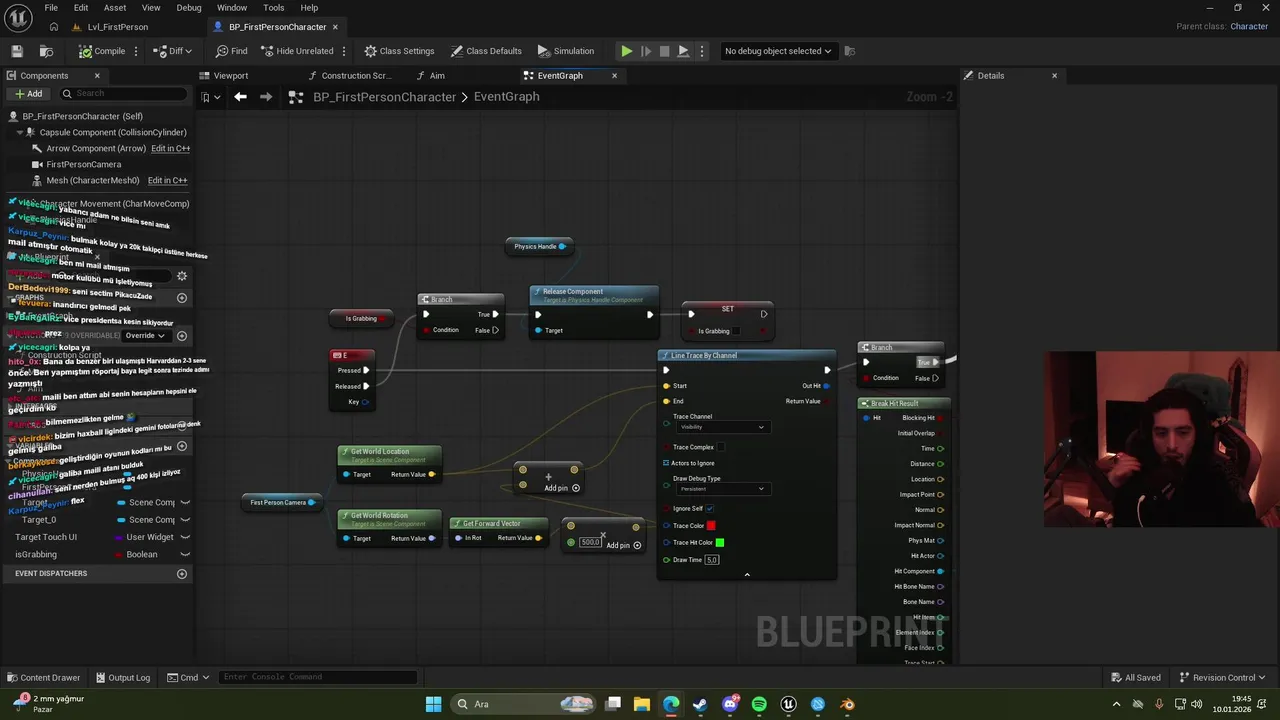Open Spotify from the taskbar
Viewport: 1280px width, 720px height.
tap(759, 704)
